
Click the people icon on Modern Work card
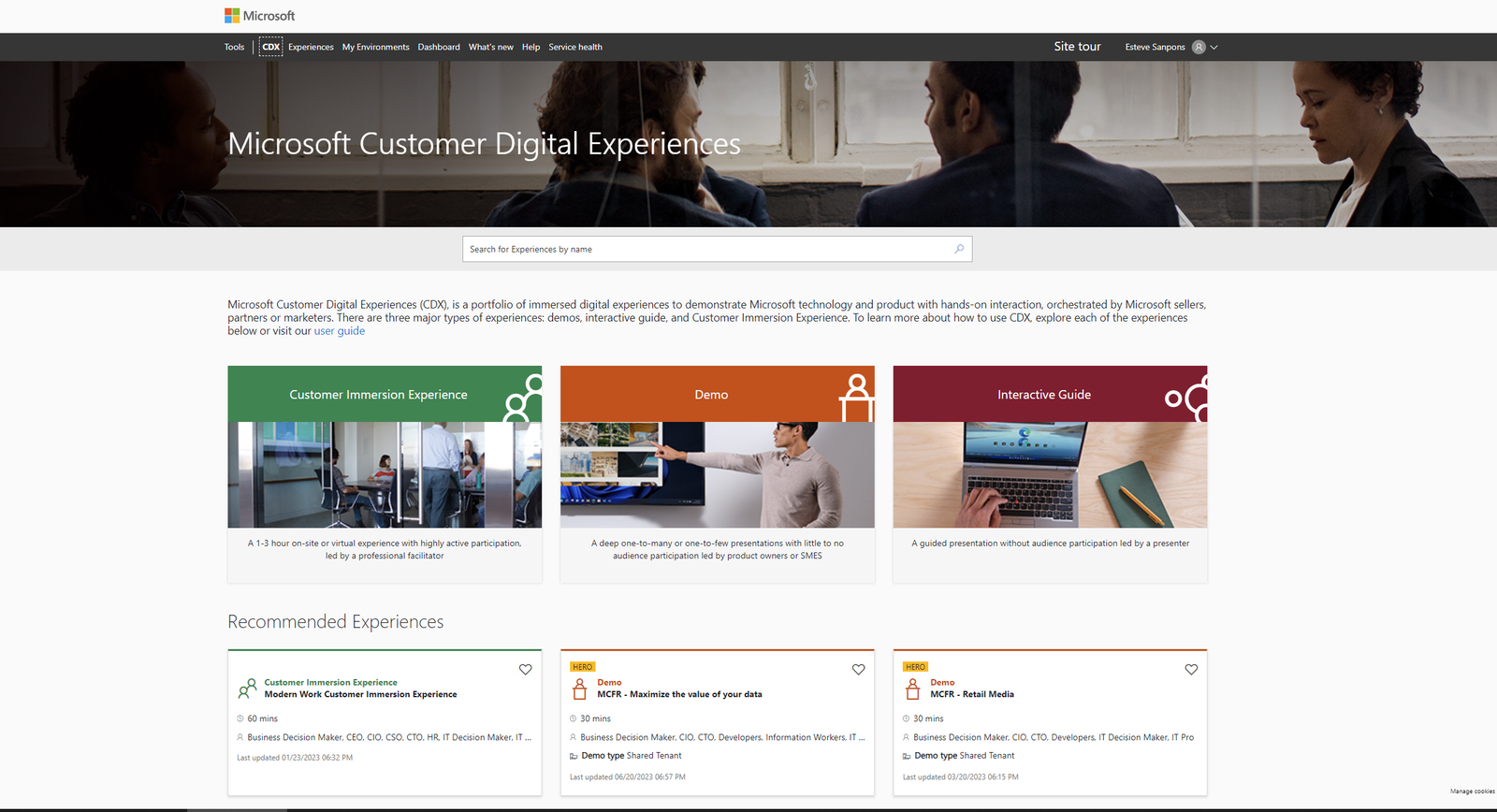tap(247, 689)
